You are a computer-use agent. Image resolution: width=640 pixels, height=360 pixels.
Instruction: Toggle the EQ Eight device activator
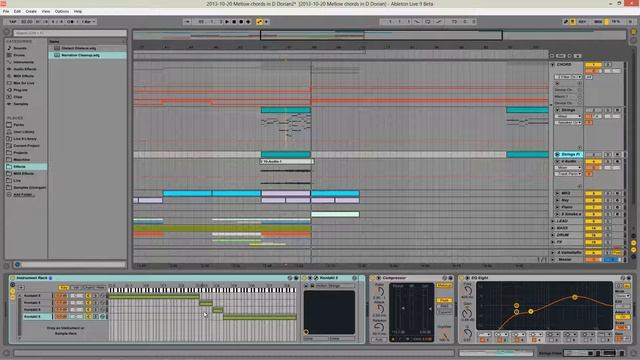[462, 278]
